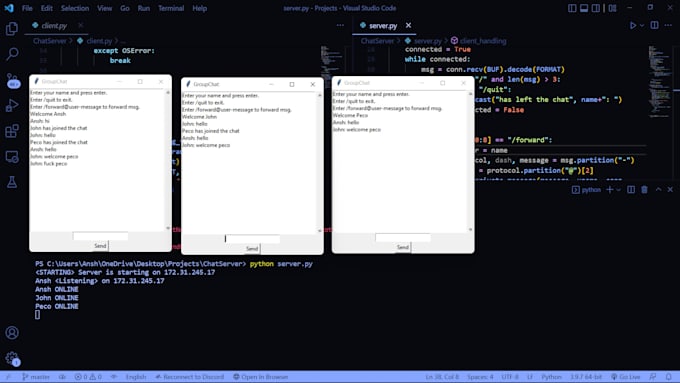Screen dimensions: 680x383
Task: Switch to the client.py tab
Action: [53, 26]
